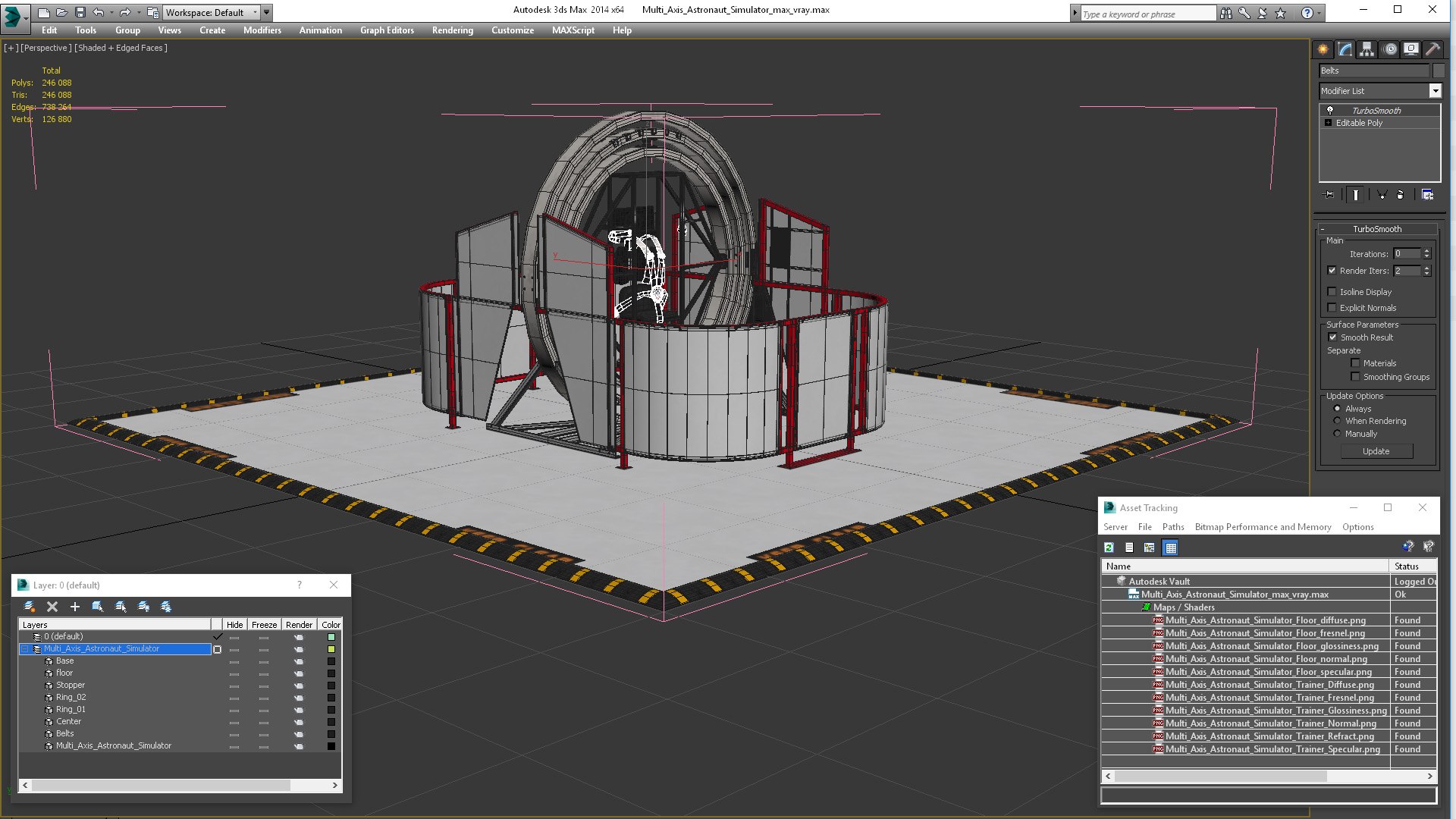This screenshot has height=819, width=1456.
Task: Toggle Smooth Result checkbox
Action: tap(1332, 337)
